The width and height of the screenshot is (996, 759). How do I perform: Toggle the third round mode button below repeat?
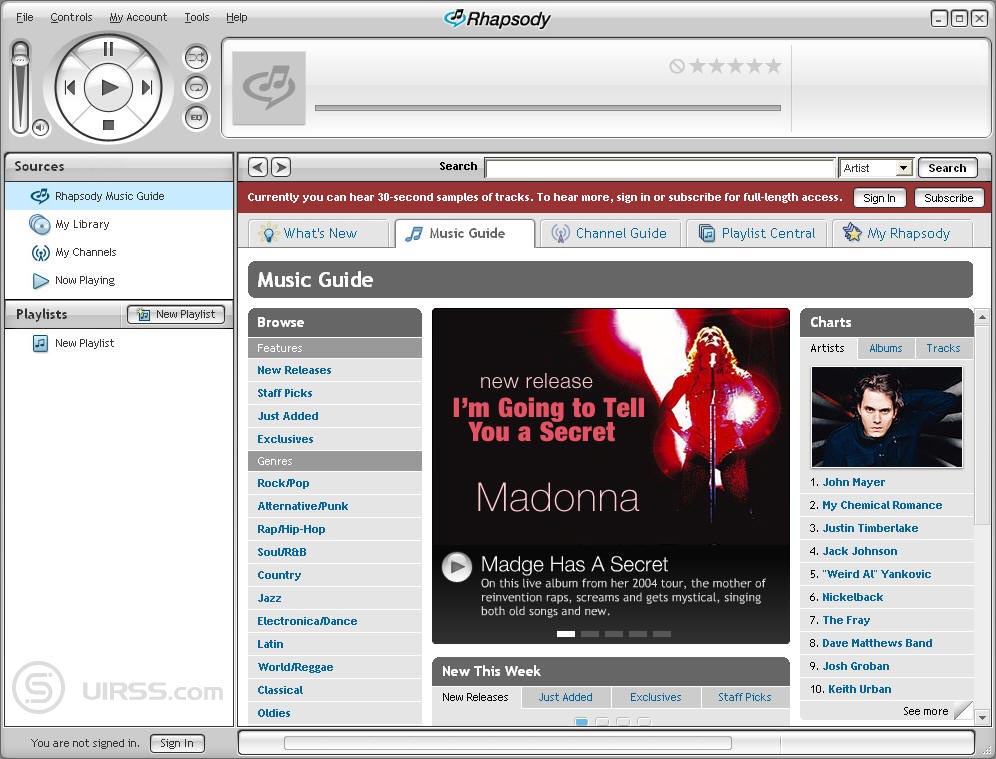point(196,117)
